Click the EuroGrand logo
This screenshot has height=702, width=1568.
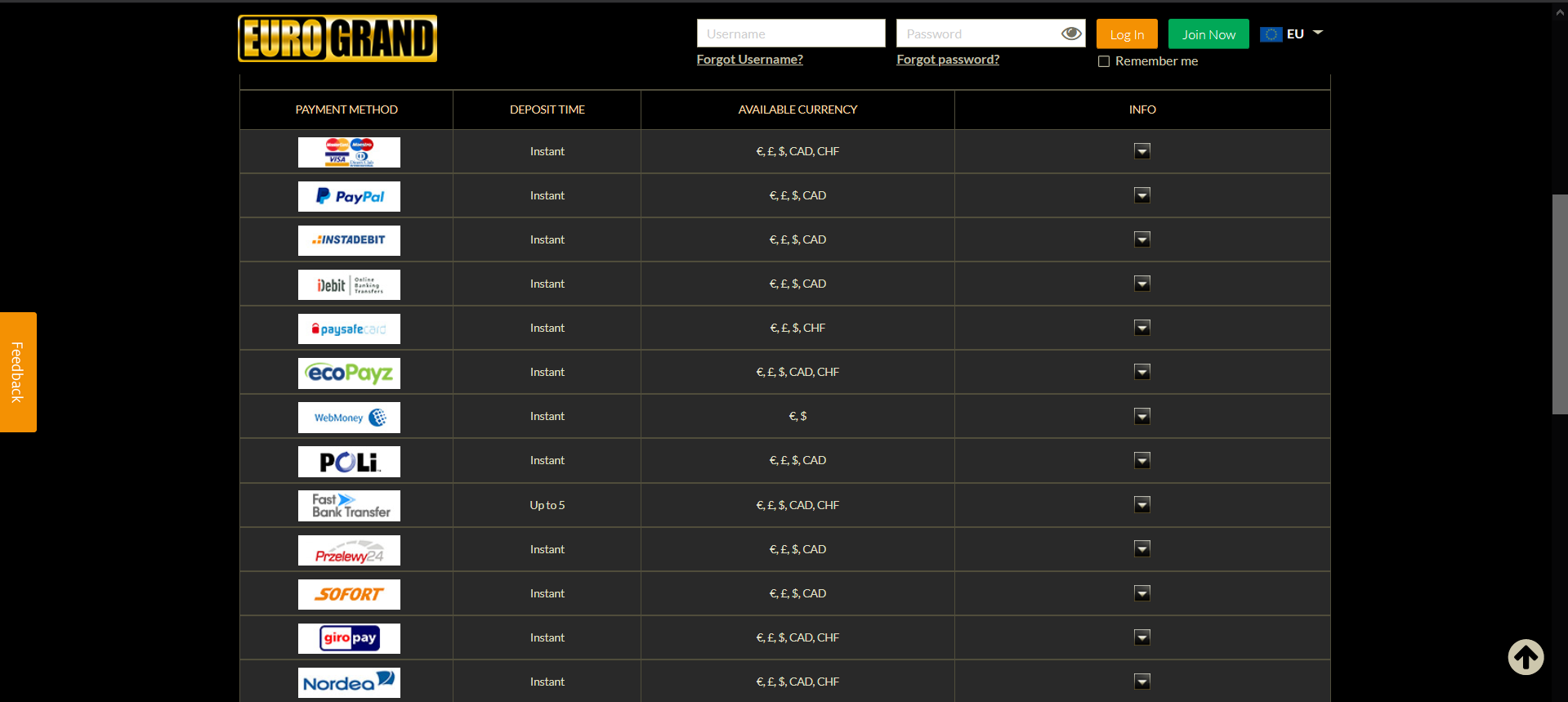click(337, 38)
